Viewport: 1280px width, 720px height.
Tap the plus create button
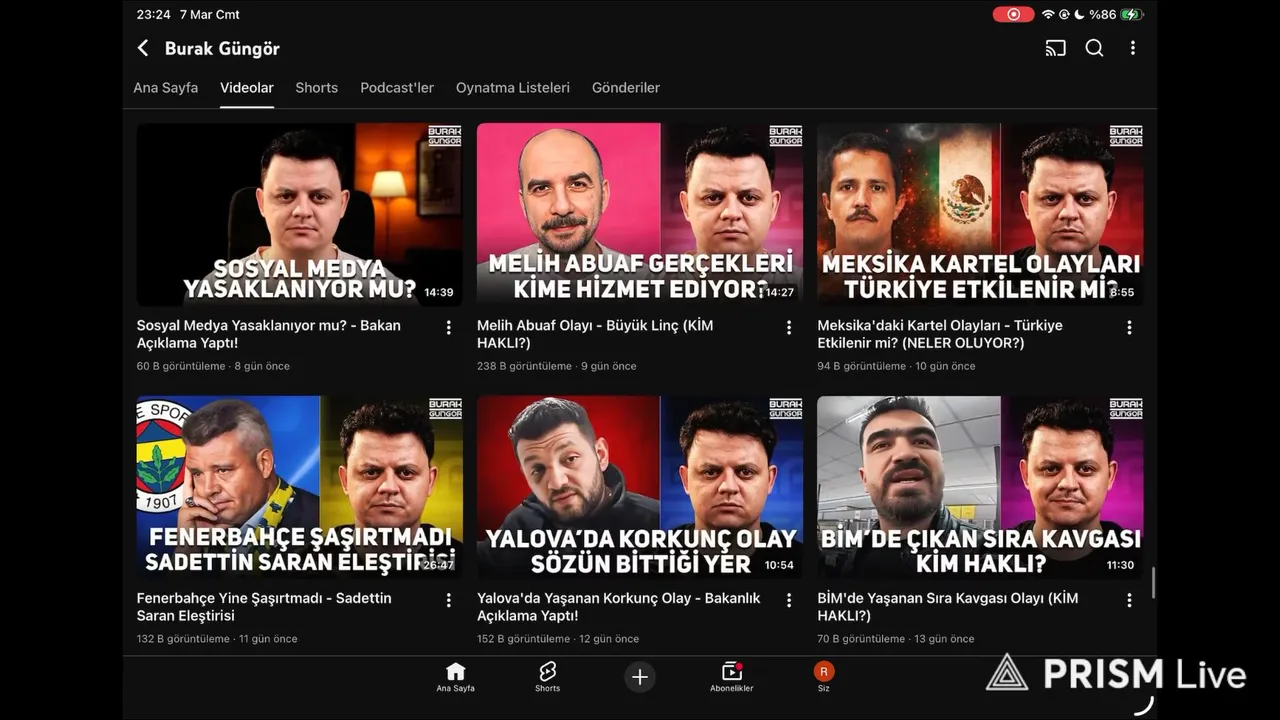point(640,677)
